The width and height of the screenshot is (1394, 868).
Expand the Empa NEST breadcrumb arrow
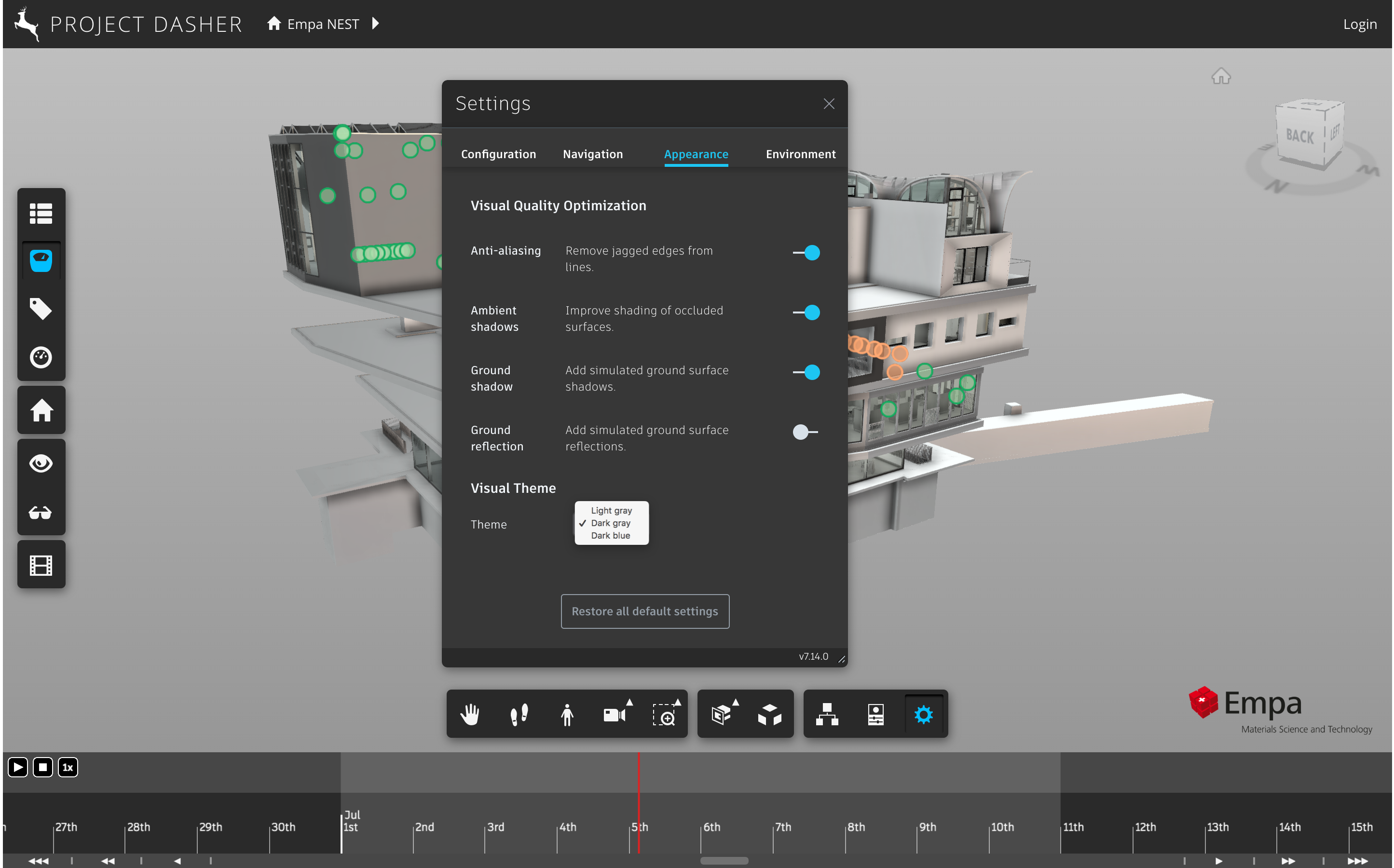click(375, 24)
